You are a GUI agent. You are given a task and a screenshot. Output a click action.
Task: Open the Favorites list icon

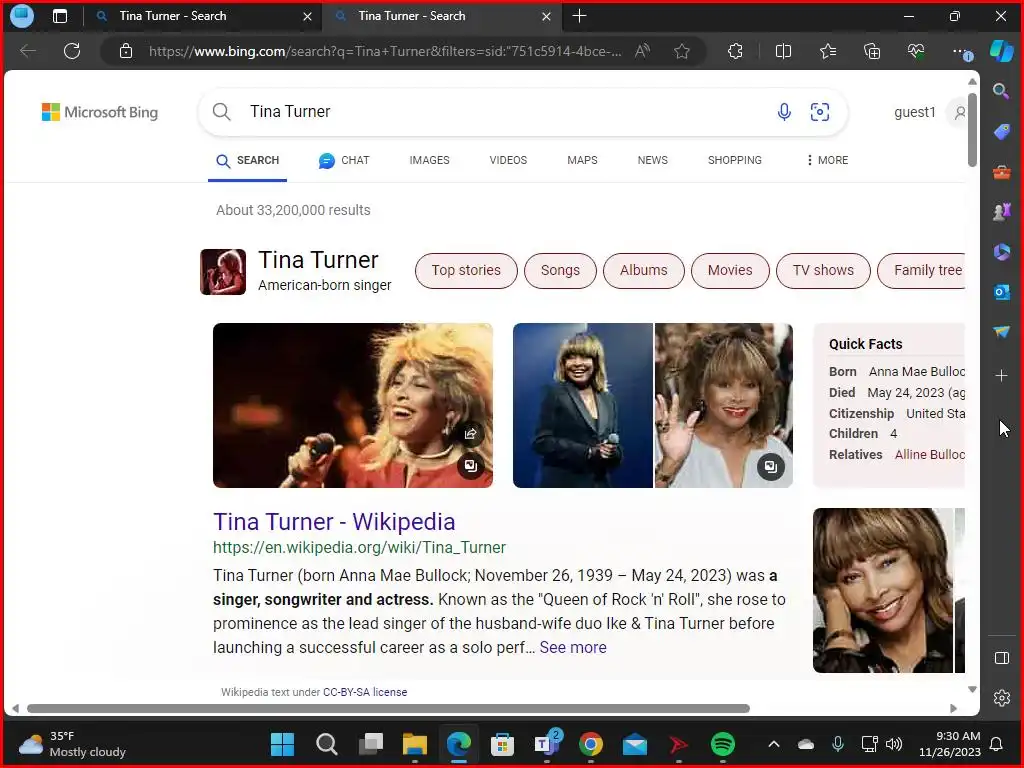click(827, 51)
